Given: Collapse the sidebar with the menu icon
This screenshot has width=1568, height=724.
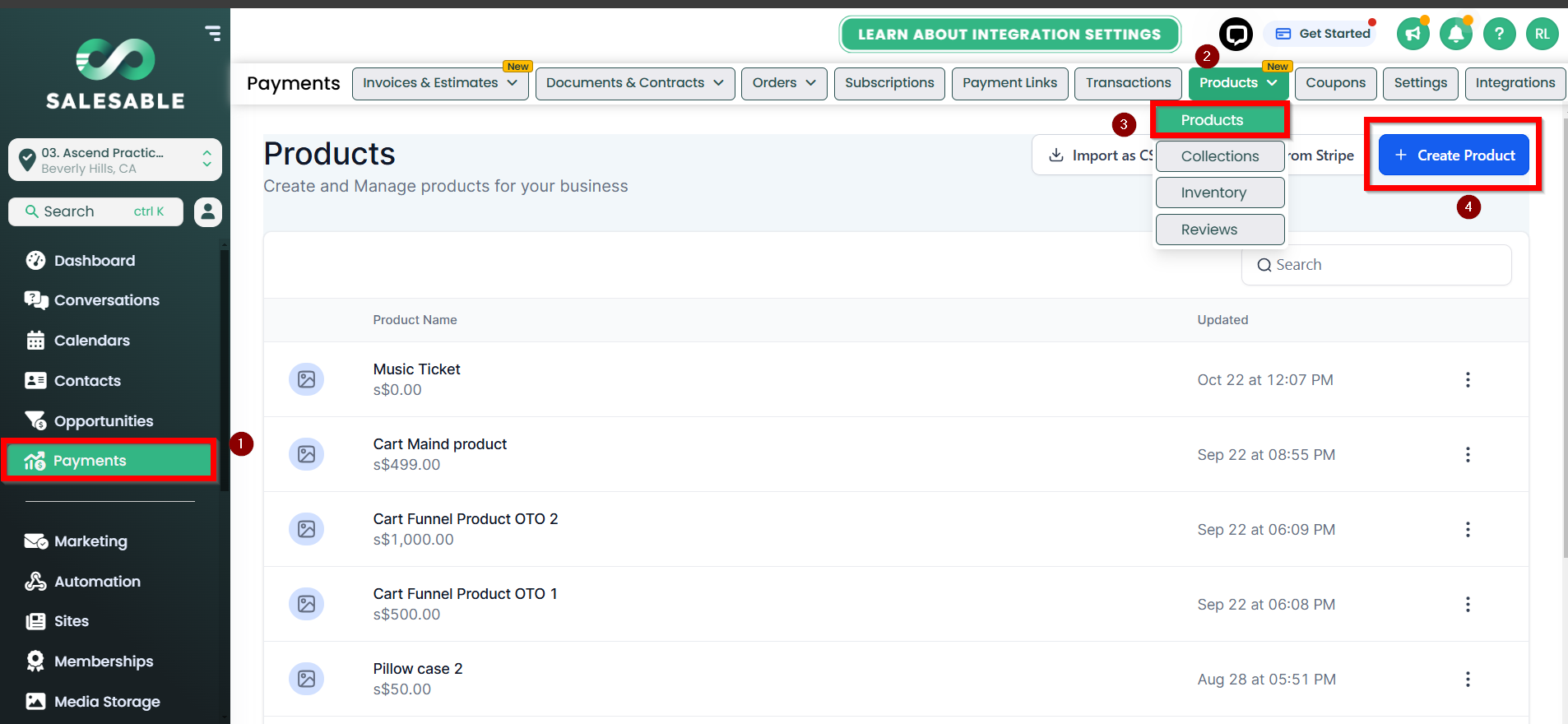Looking at the screenshot, I should pos(213,33).
